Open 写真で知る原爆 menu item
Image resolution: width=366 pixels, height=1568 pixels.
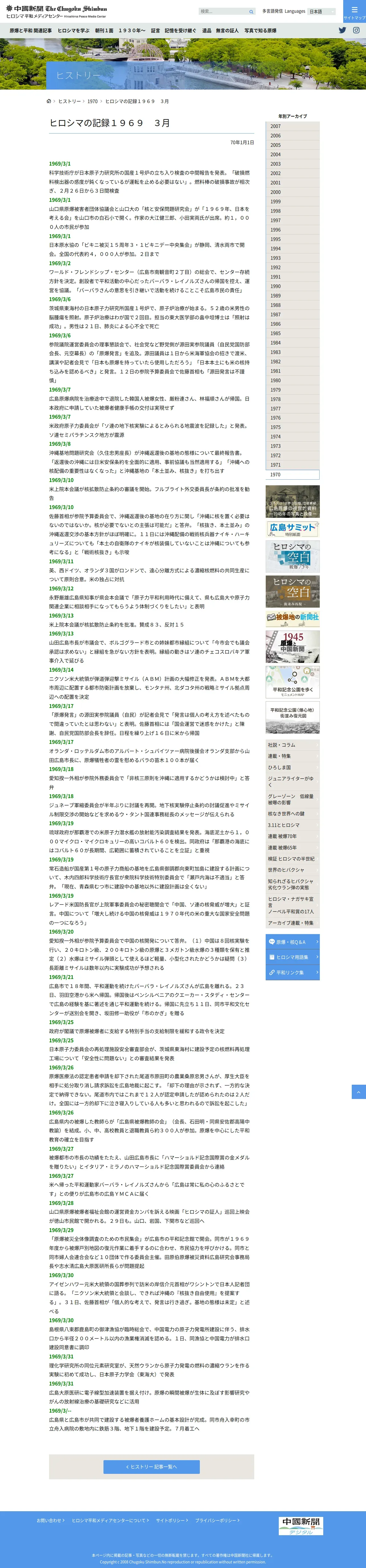pyautogui.click(x=260, y=31)
